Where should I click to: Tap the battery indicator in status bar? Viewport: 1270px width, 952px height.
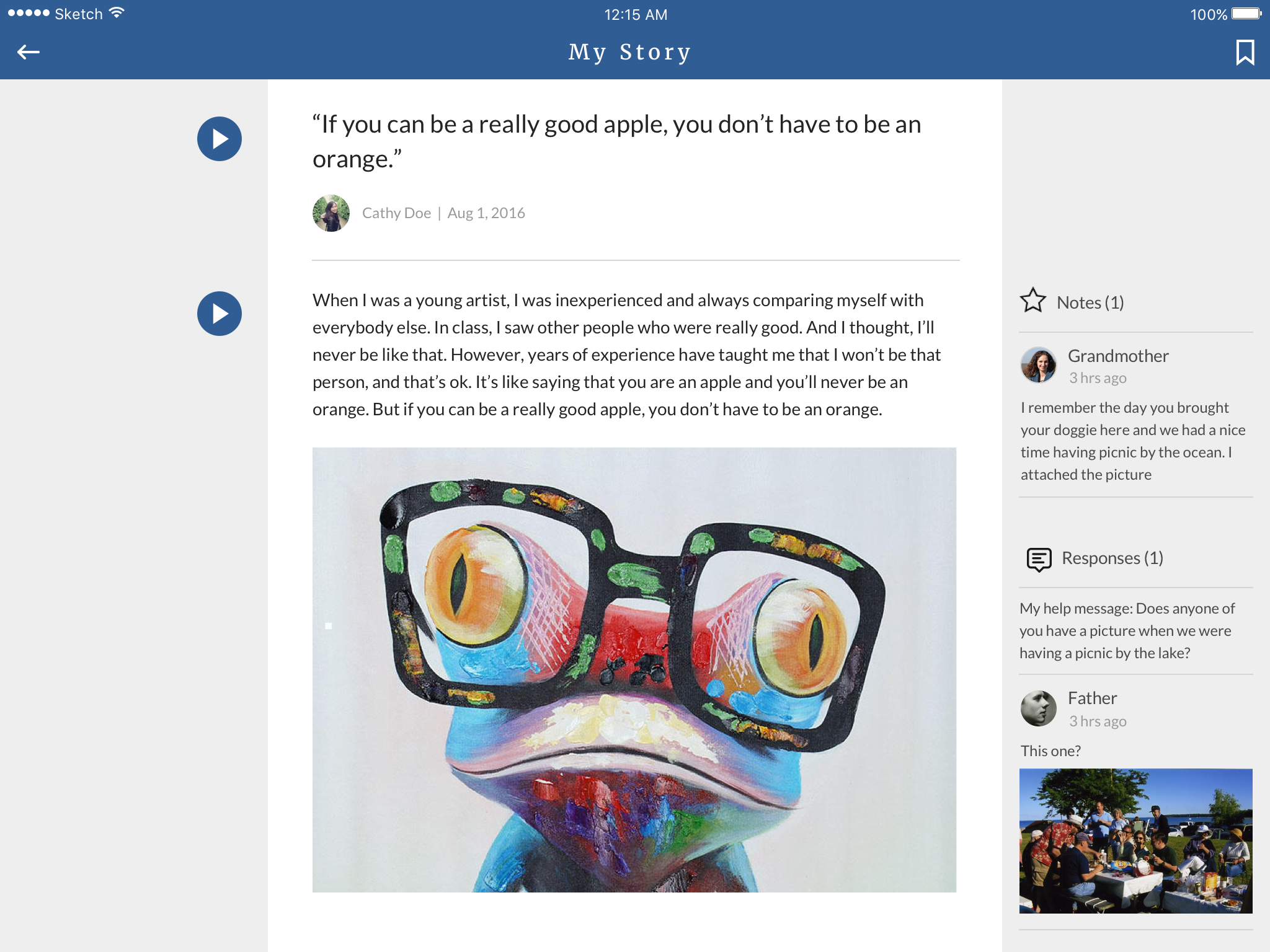click(1246, 14)
